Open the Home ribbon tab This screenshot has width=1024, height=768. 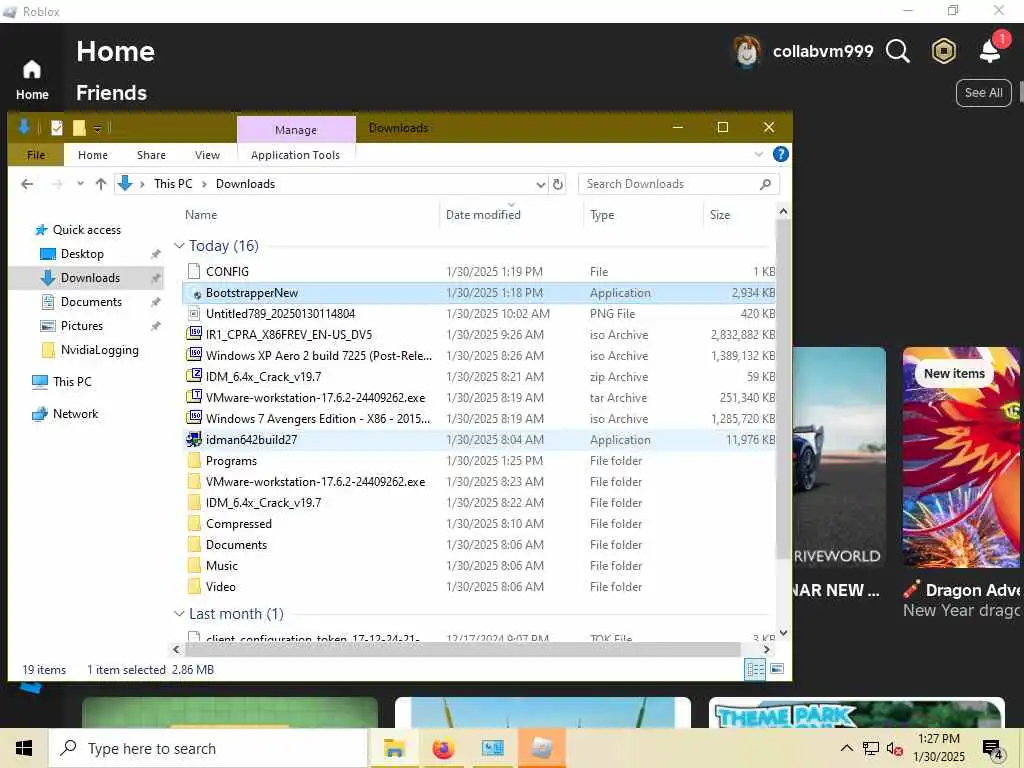93,155
